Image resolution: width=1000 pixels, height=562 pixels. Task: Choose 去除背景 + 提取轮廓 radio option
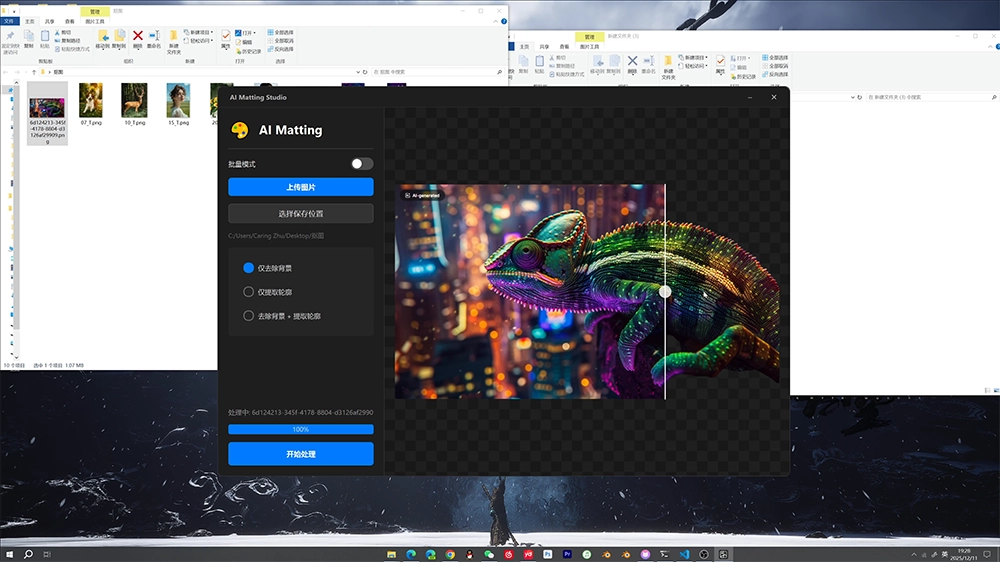[x=249, y=316]
